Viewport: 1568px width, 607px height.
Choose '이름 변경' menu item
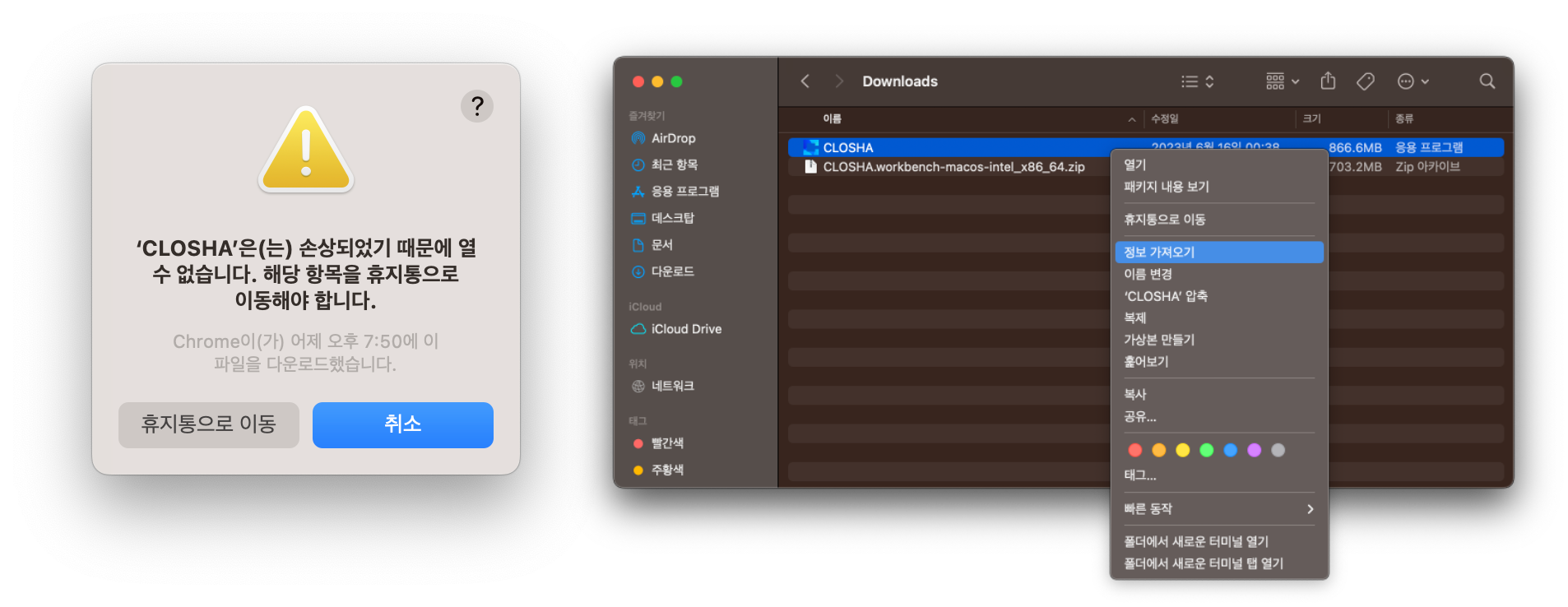[x=1219, y=274]
